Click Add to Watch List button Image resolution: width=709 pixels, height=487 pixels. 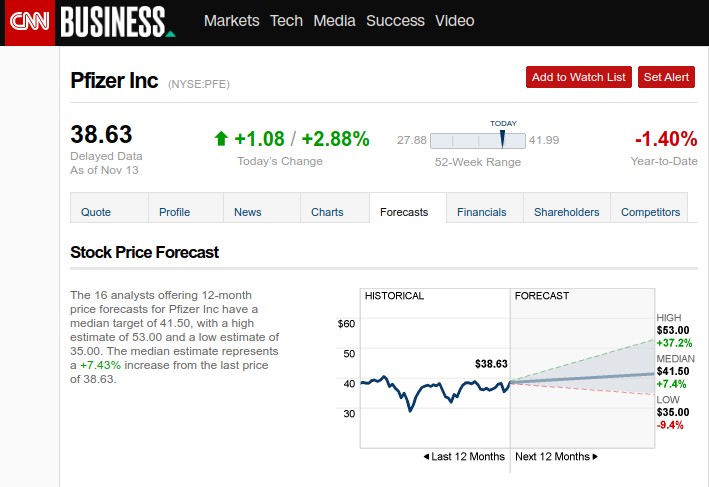point(578,77)
